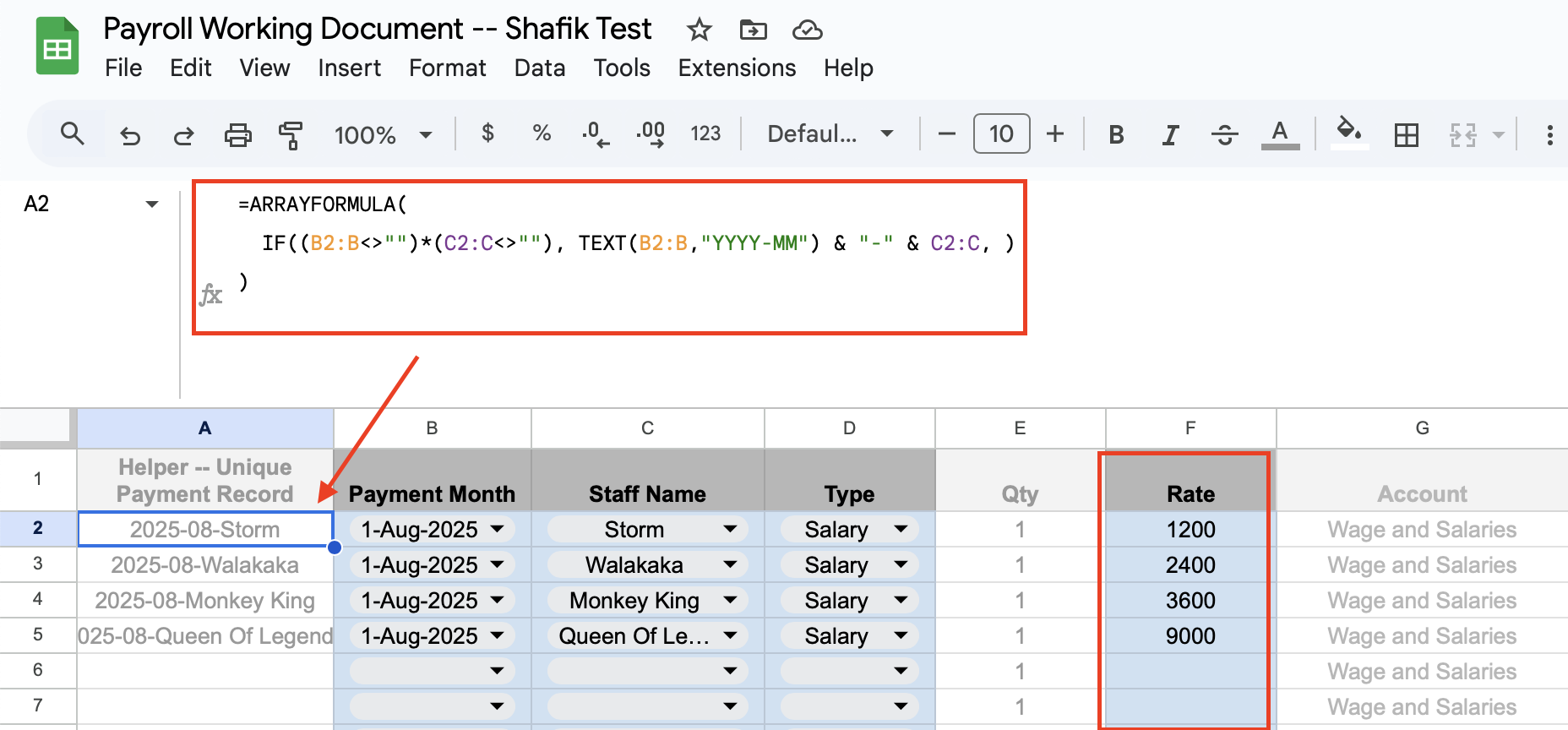Open empty Payment Month dropdown in row 6
The width and height of the screenshot is (1568, 730).
click(x=497, y=671)
